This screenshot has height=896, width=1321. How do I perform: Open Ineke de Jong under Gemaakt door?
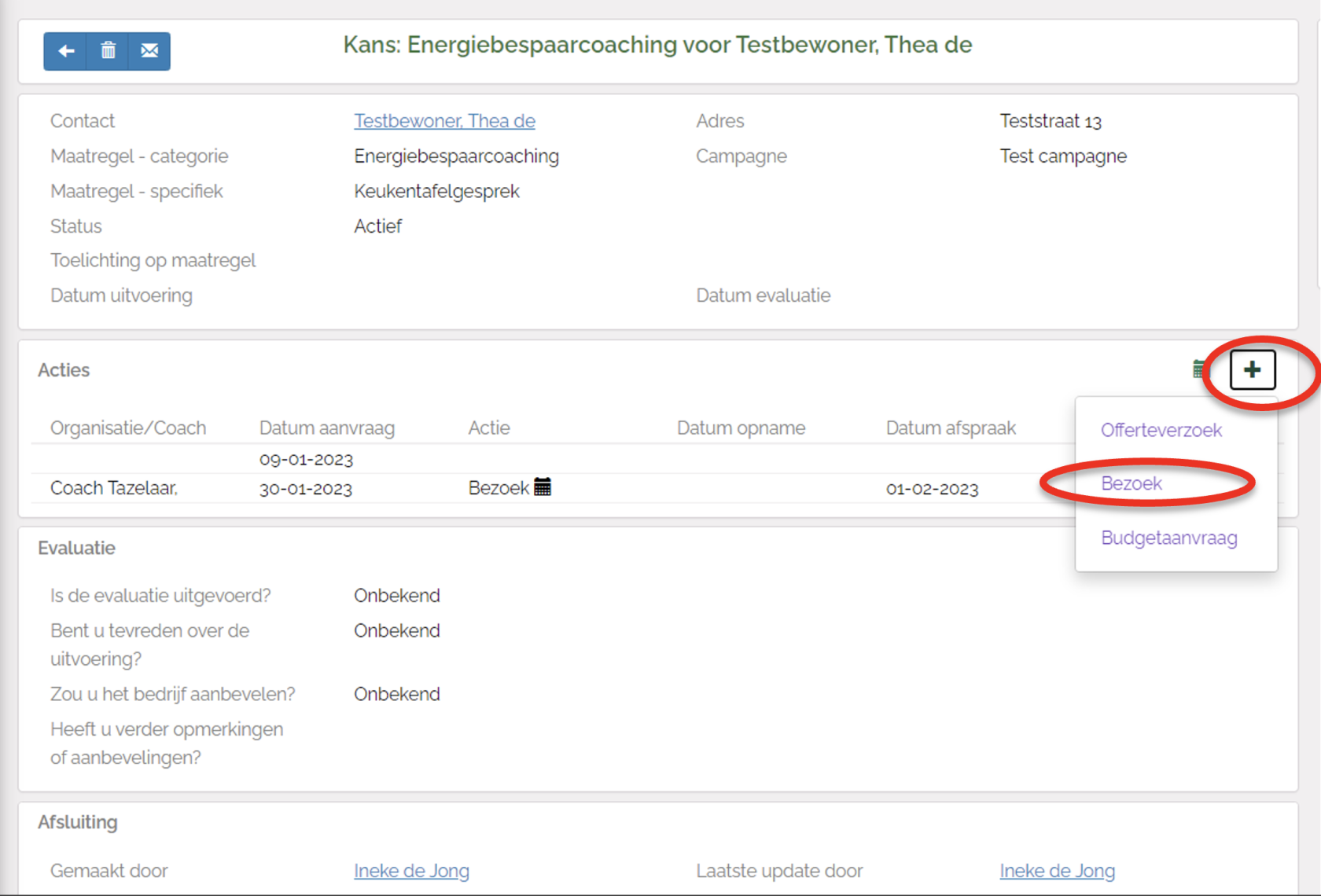(411, 871)
